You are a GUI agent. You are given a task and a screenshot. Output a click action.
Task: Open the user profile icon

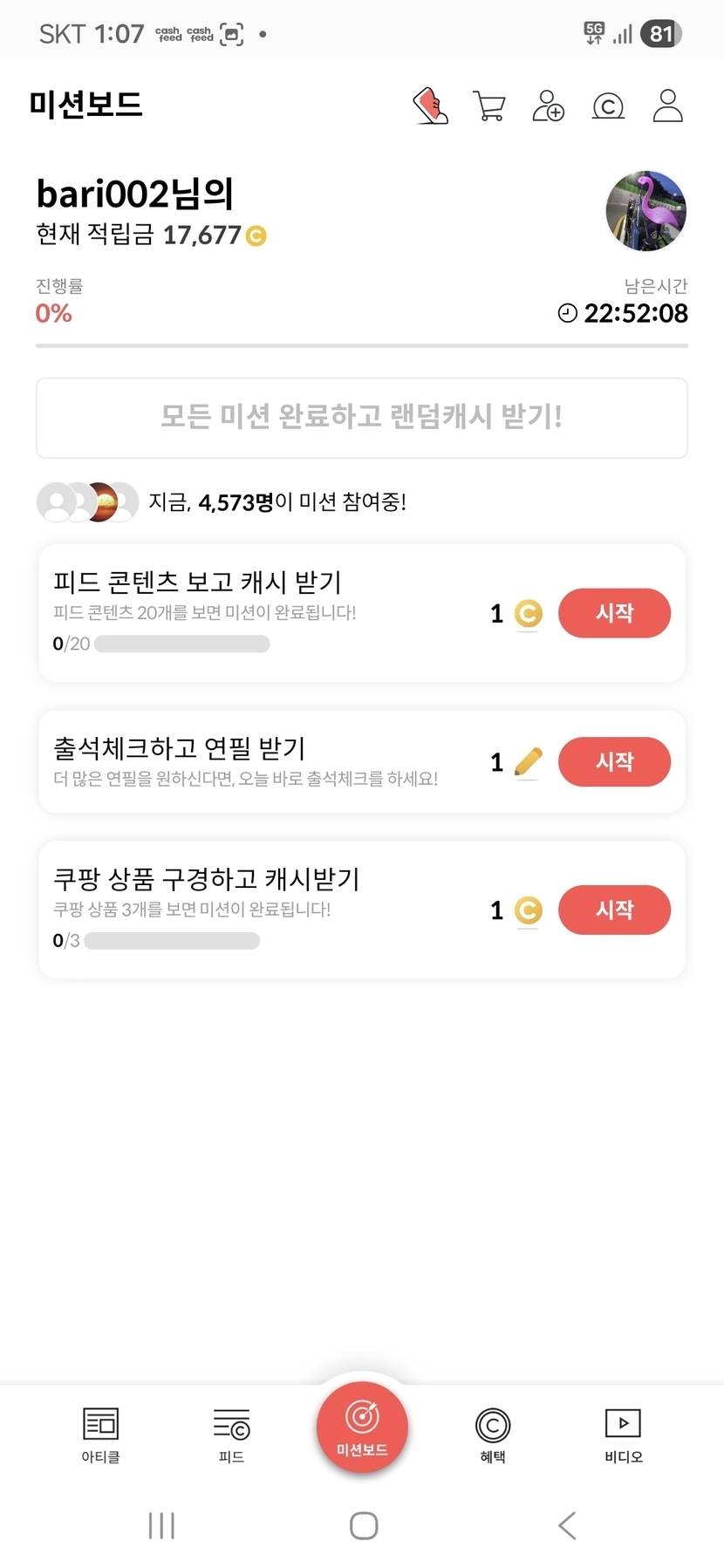click(667, 106)
